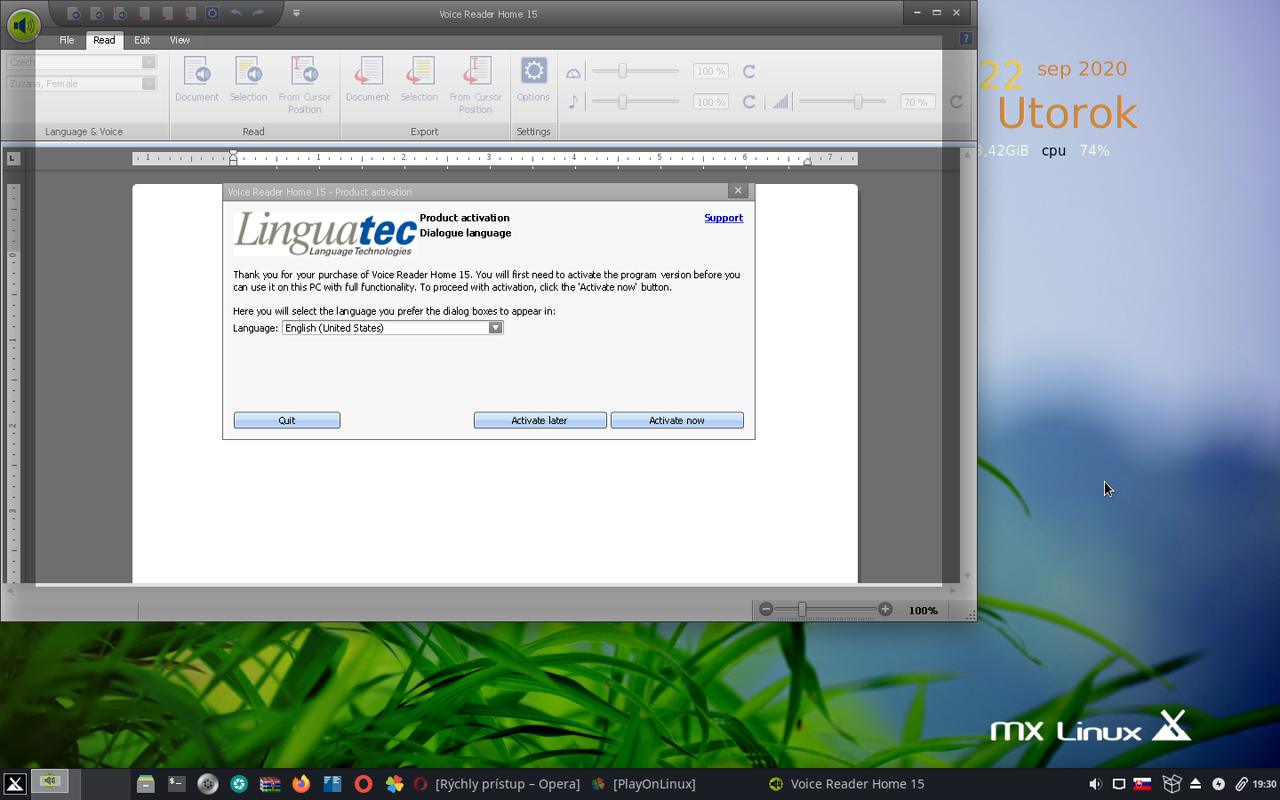The width and height of the screenshot is (1280, 800).
Task: Click Read From Cursor Position icon
Action: 304,72
